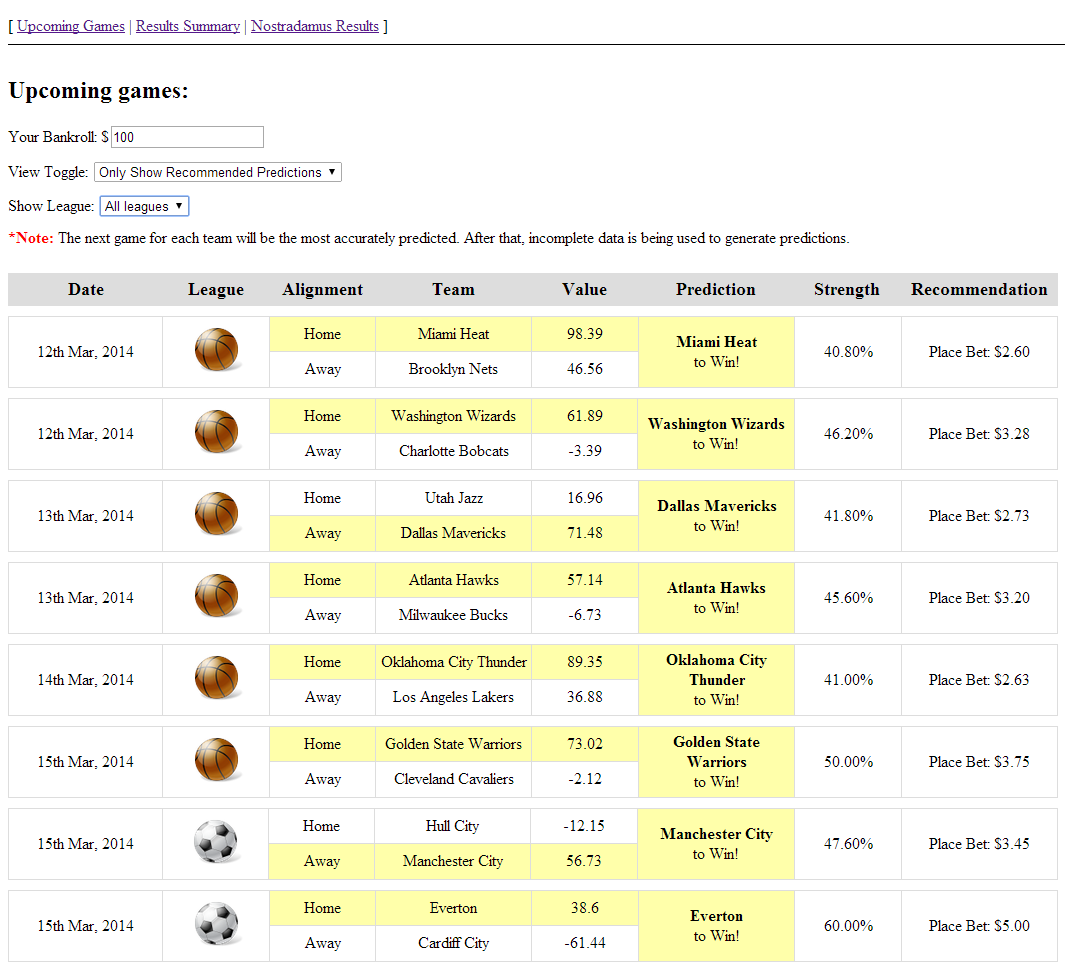Select the Washington Wizards team cell

pyautogui.click(x=454, y=416)
